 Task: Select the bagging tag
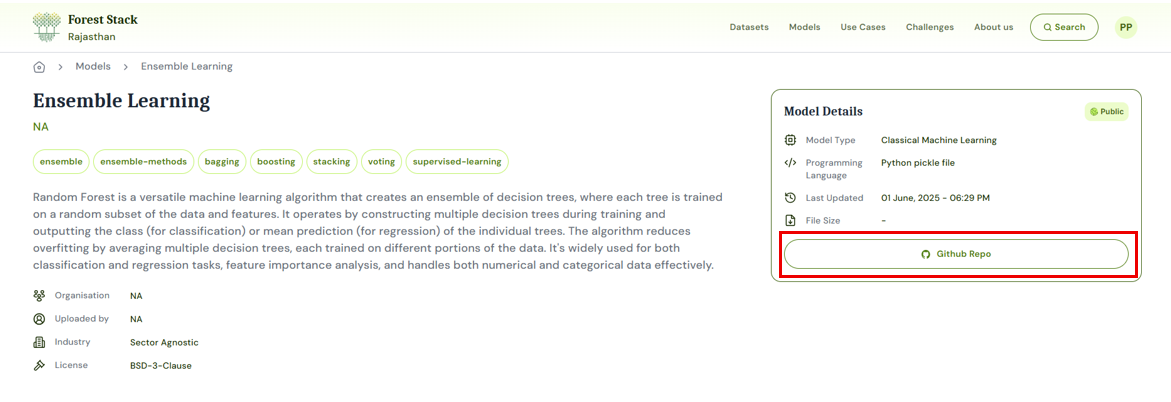[x=222, y=161]
